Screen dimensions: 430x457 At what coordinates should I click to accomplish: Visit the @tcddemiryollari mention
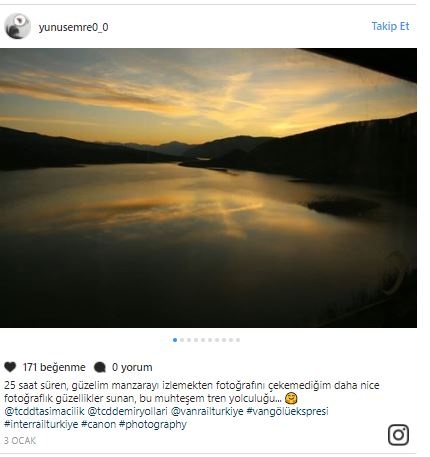[x=127, y=411]
